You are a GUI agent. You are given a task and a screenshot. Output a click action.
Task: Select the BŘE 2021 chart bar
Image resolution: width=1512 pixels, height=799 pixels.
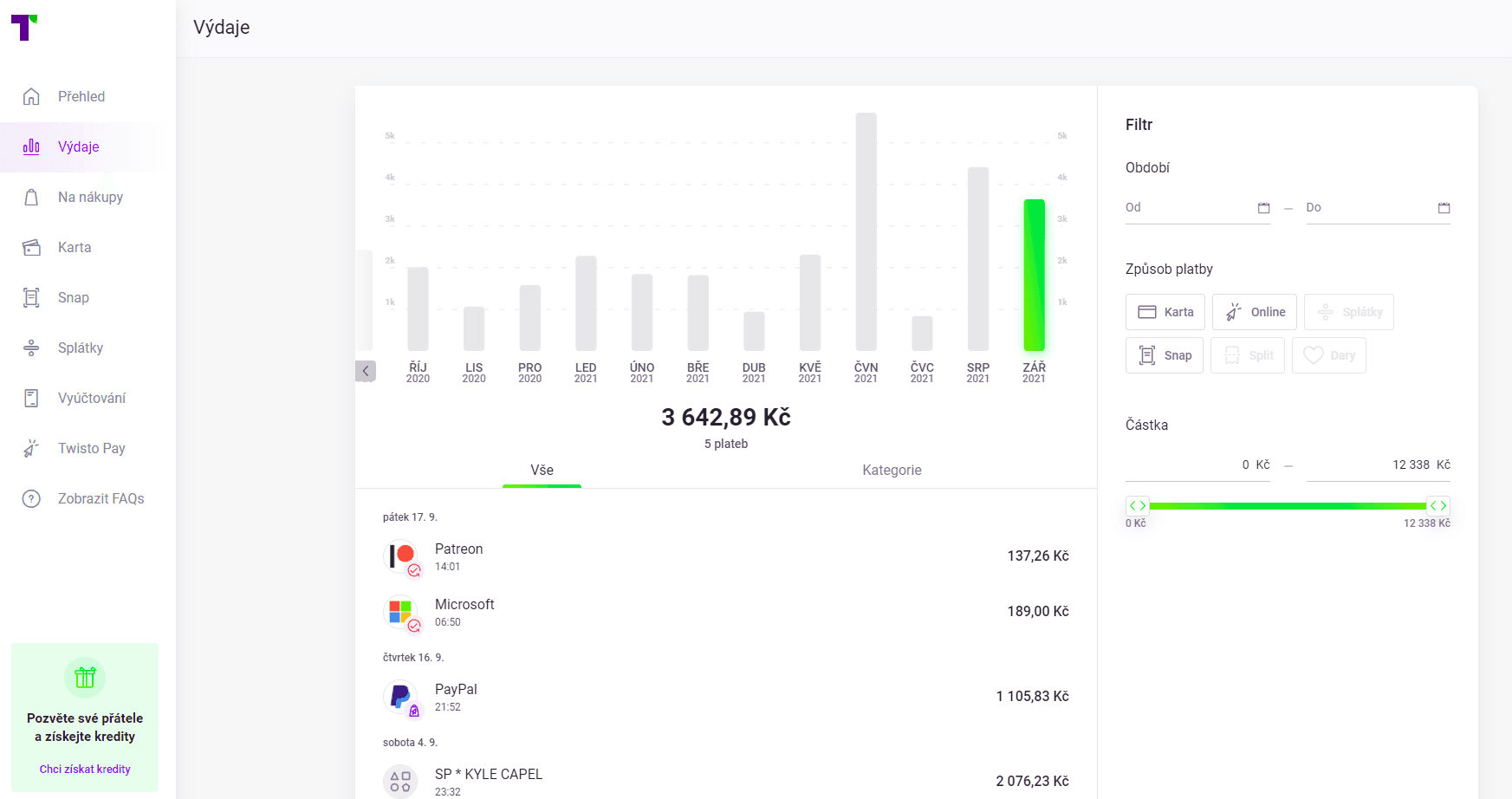[698, 313]
